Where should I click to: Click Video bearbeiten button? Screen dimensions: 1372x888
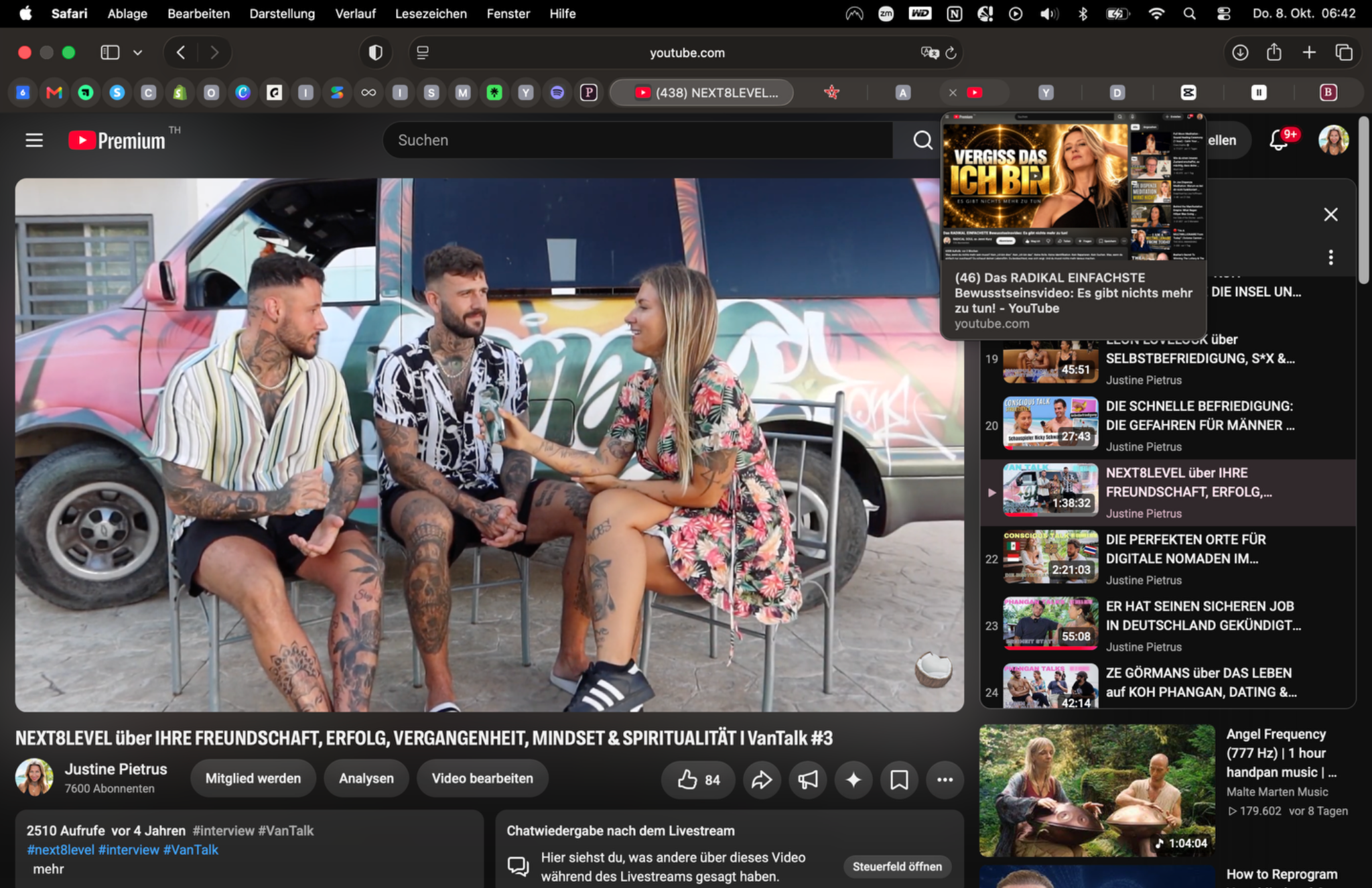point(482,779)
